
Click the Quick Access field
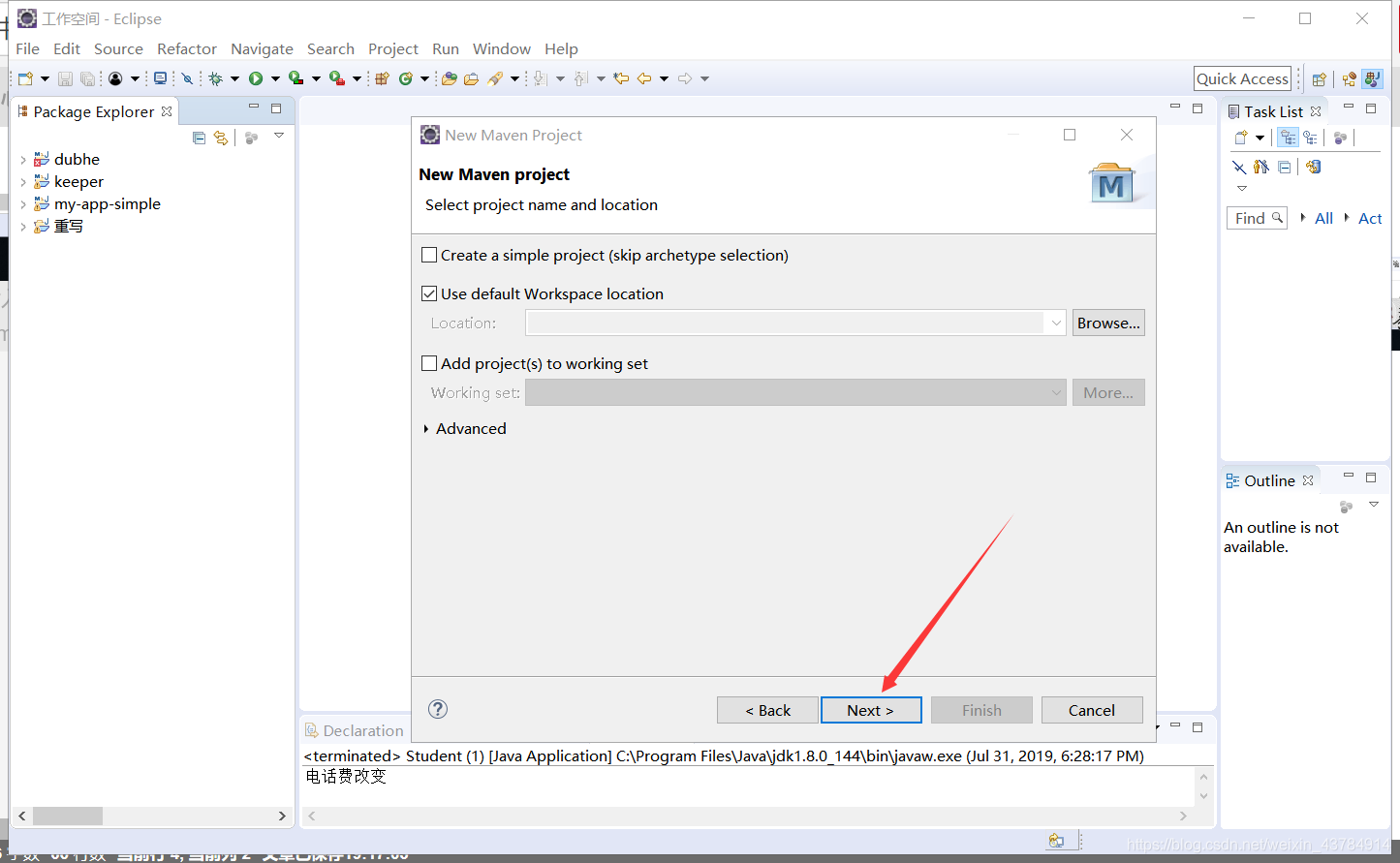click(x=1243, y=78)
